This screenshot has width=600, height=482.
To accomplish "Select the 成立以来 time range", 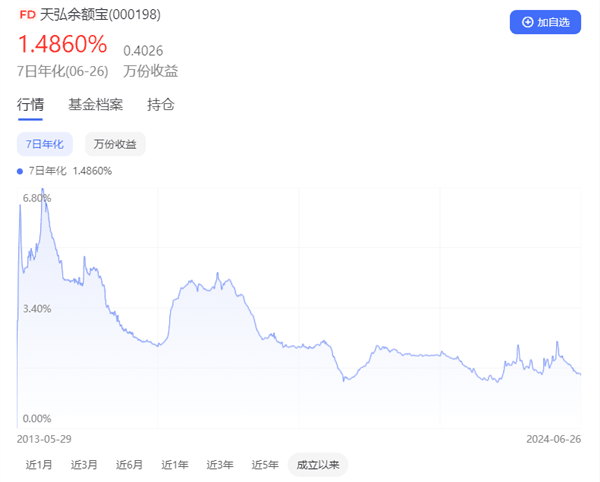I will (318, 465).
